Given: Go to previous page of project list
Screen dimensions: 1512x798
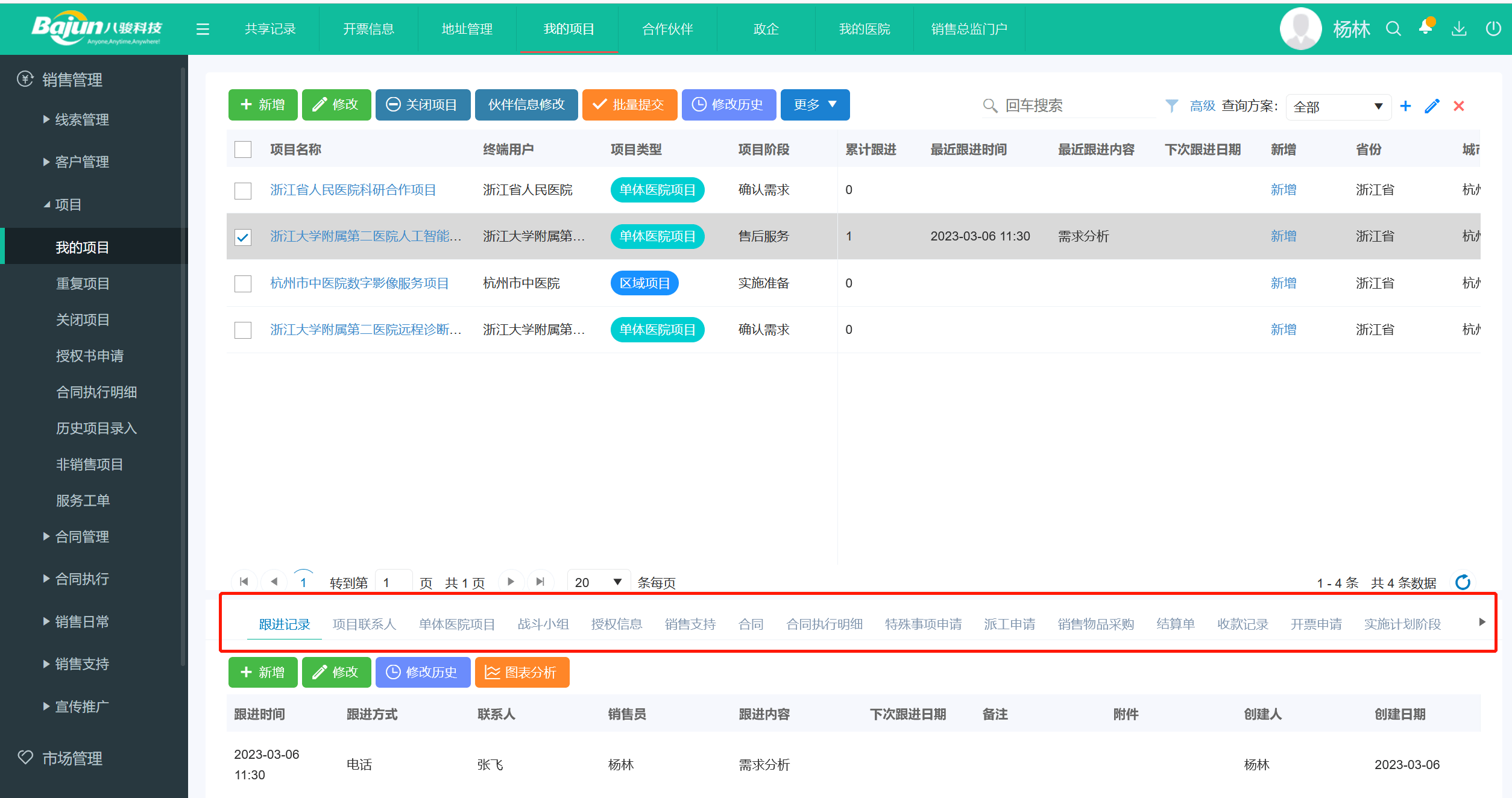Looking at the screenshot, I should (274, 582).
